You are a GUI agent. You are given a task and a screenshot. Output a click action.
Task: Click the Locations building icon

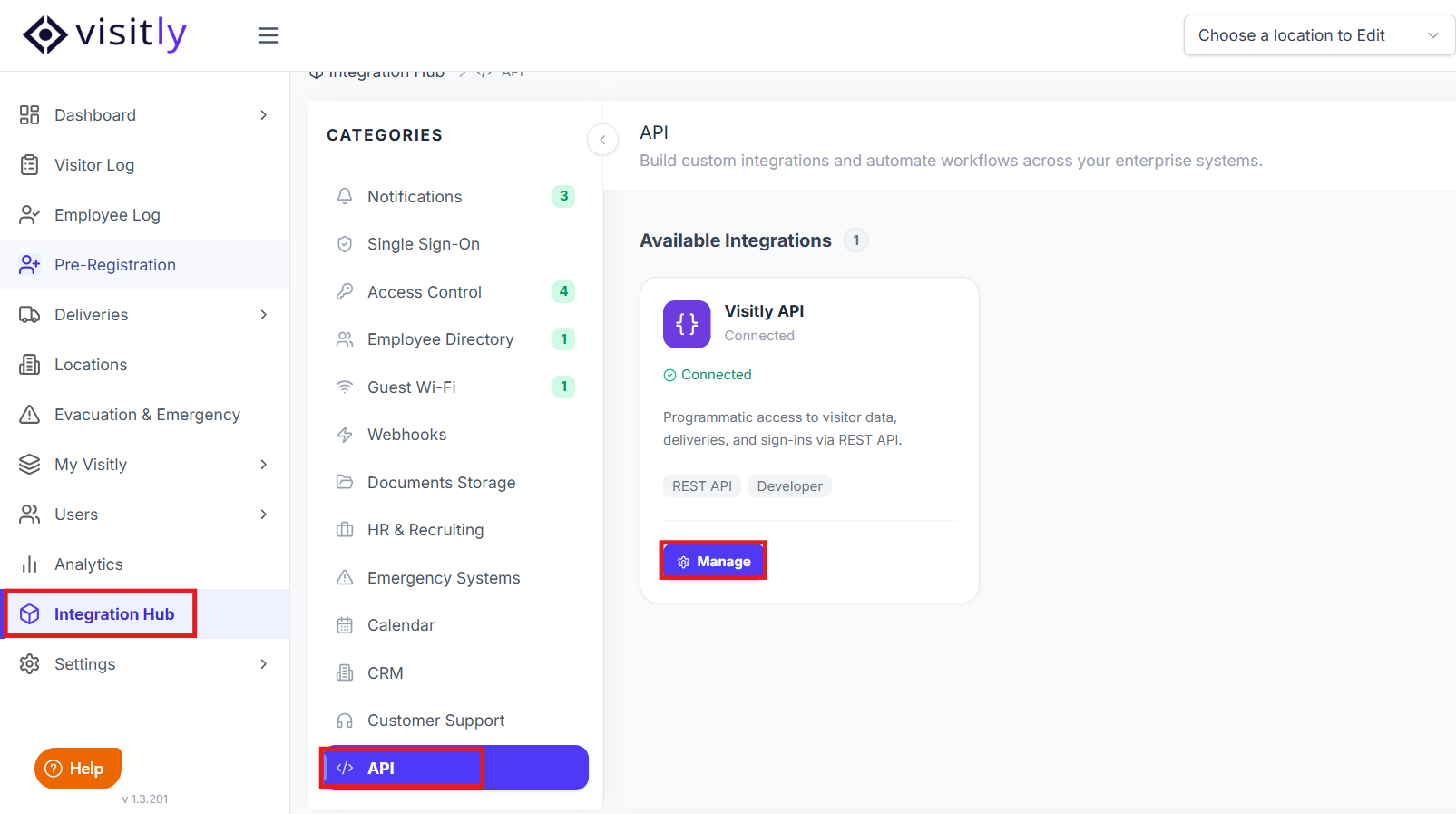click(x=30, y=365)
